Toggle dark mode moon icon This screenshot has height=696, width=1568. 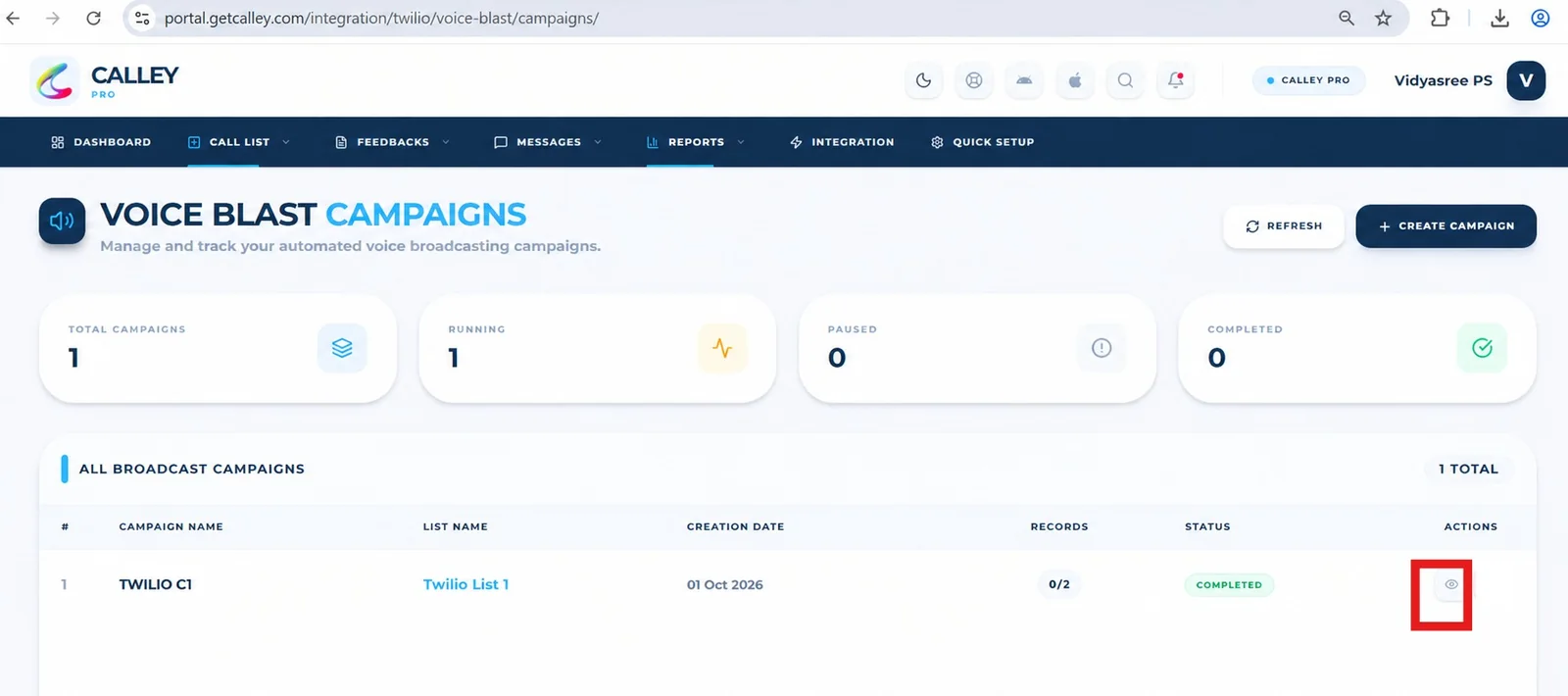pyautogui.click(x=923, y=80)
